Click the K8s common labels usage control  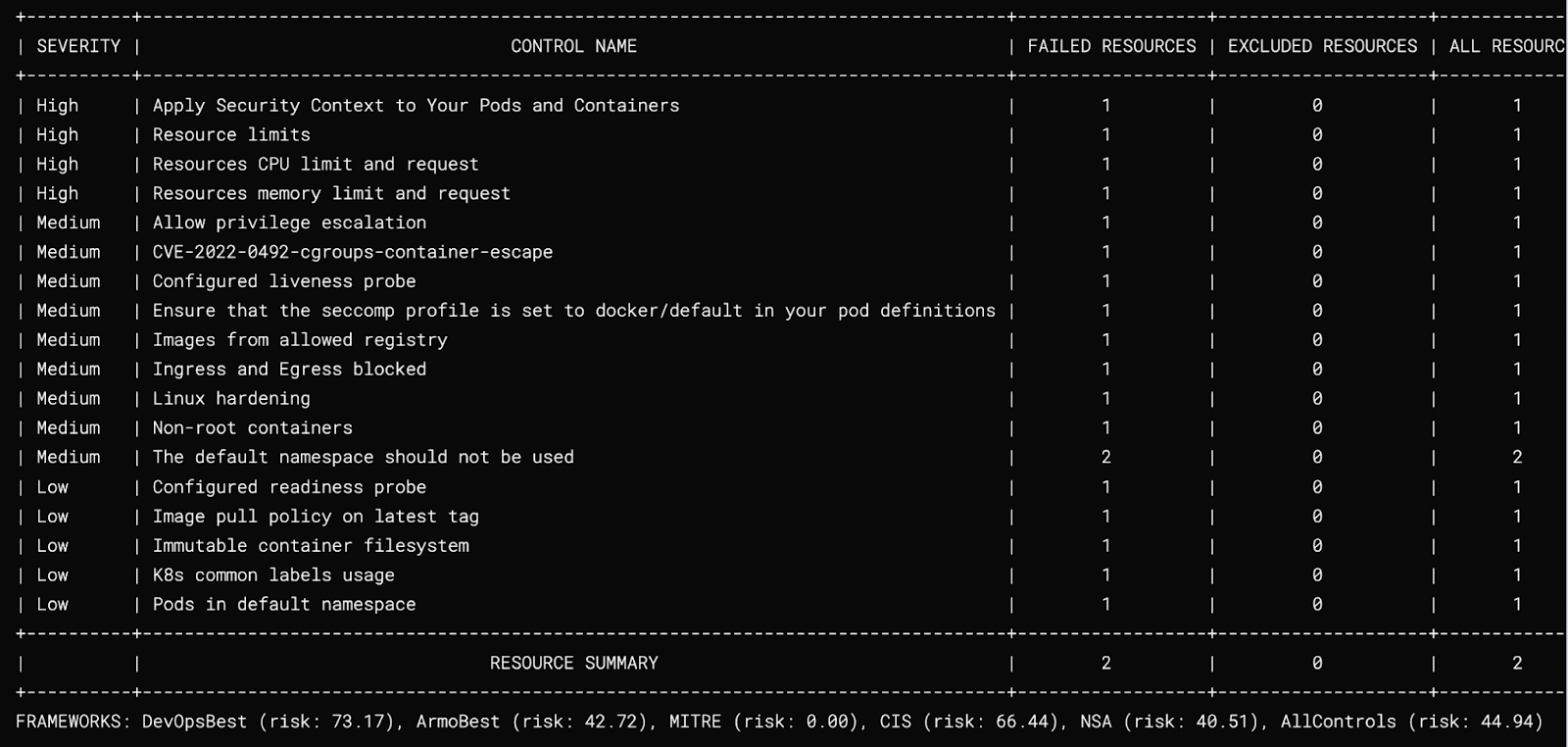pyautogui.click(x=273, y=575)
